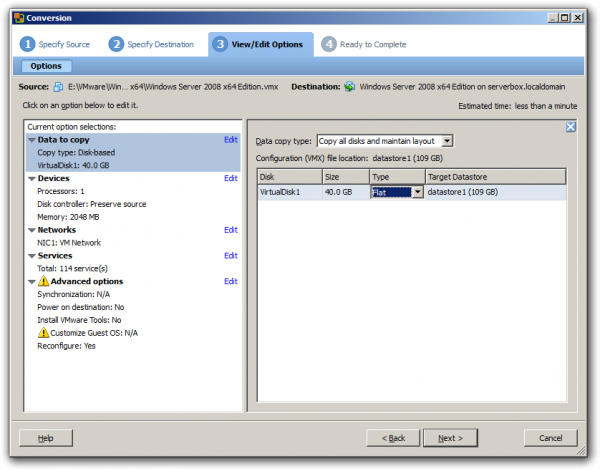600x471 pixels.
Task: Go to Specify Destination step
Action: pyautogui.click(x=161, y=44)
